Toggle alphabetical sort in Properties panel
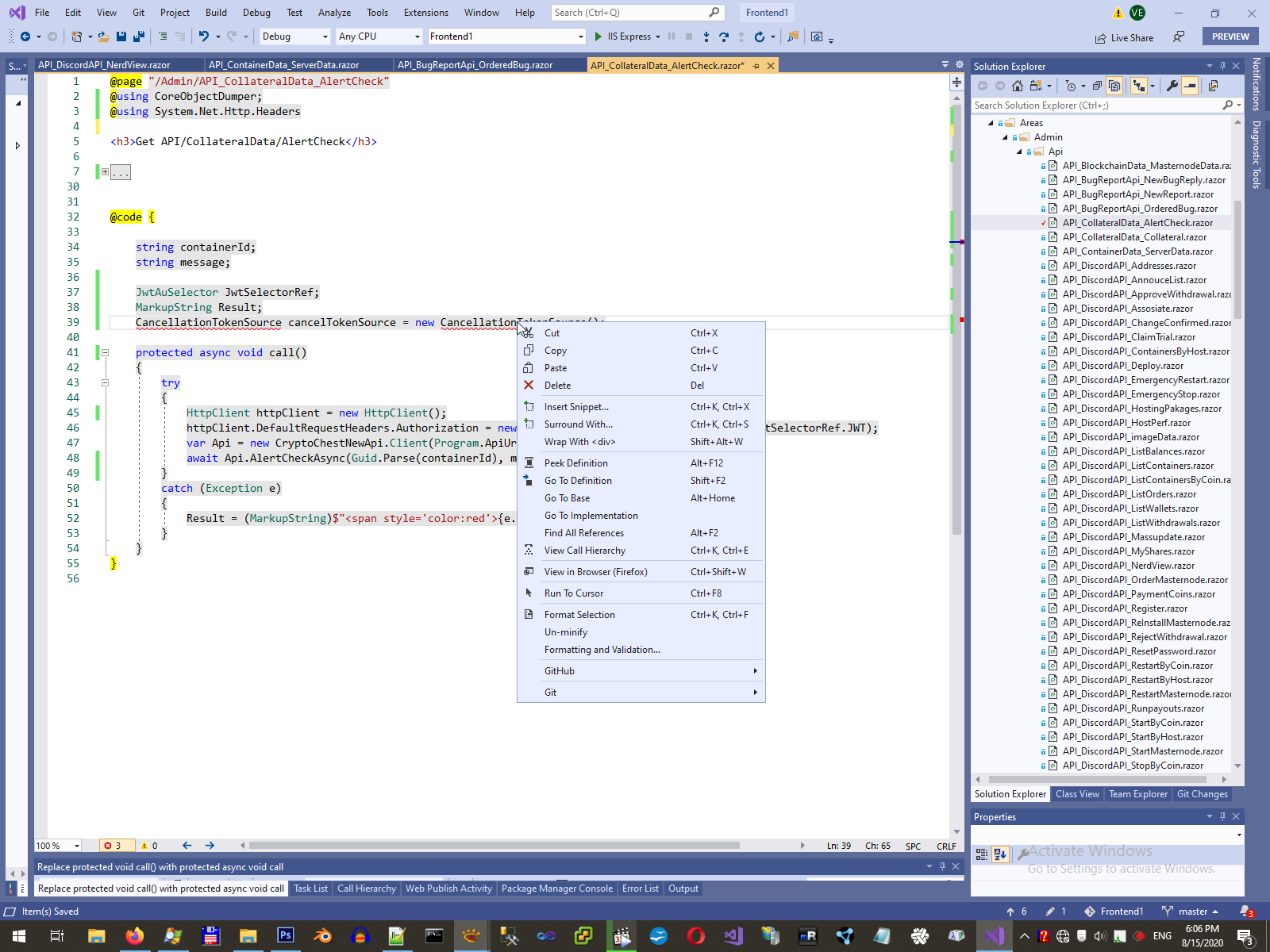 1000,854
